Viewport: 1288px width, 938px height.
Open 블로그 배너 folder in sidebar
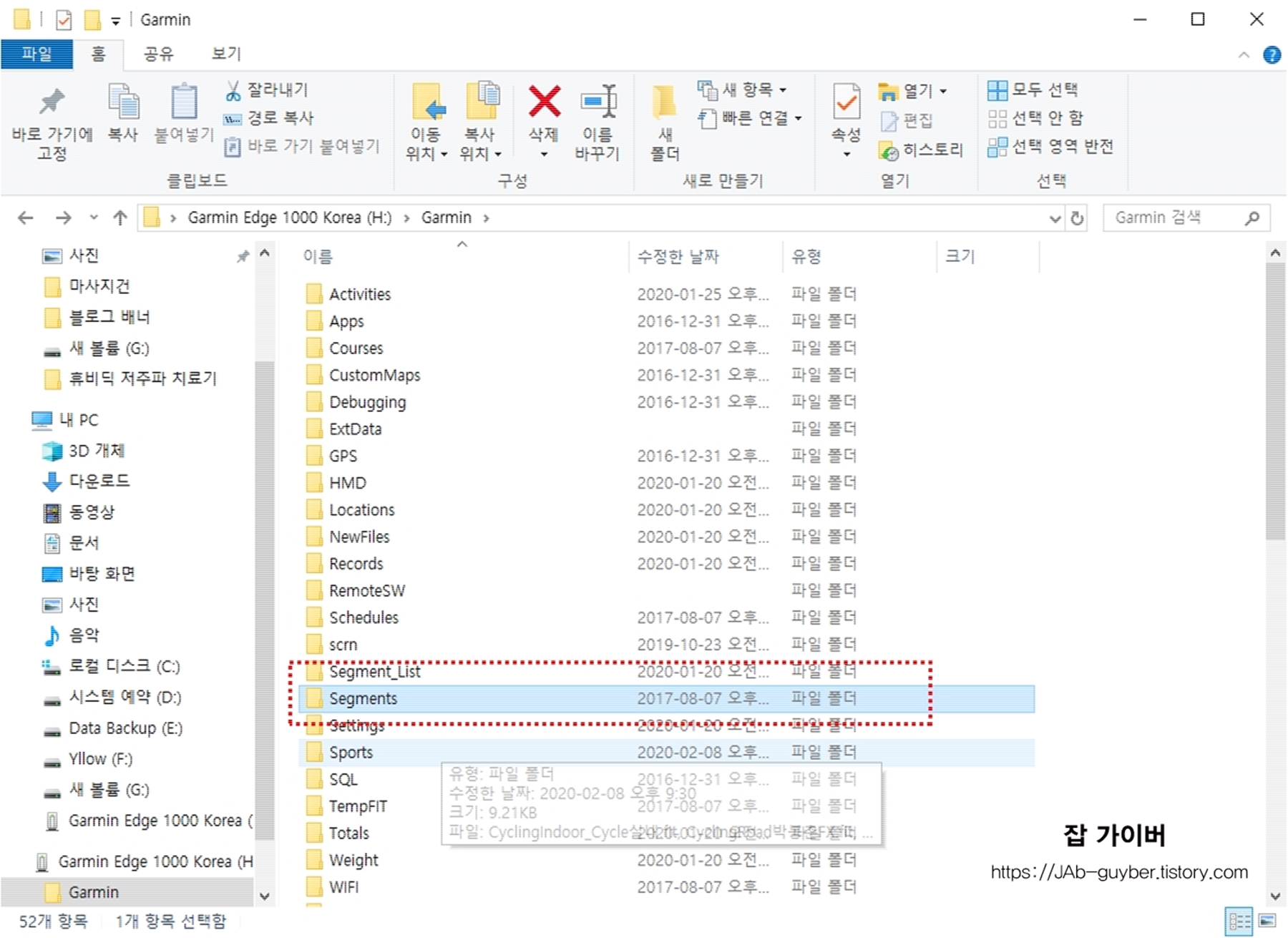[109, 317]
